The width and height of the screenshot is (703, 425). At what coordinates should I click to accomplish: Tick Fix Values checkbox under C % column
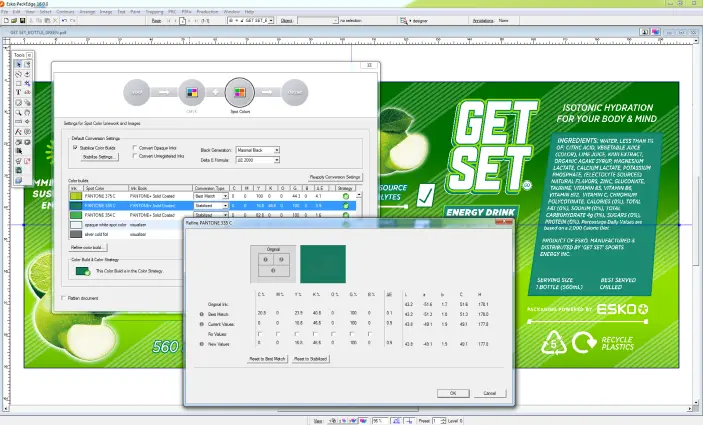(260, 334)
